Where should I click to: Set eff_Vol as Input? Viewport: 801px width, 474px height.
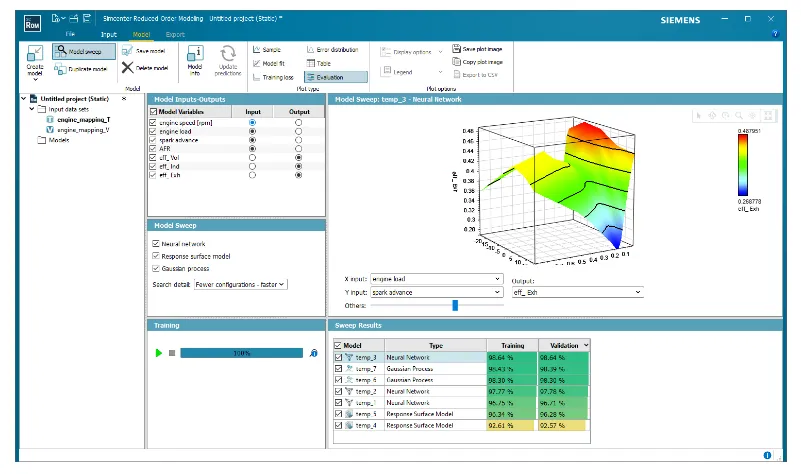pos(252,157)
